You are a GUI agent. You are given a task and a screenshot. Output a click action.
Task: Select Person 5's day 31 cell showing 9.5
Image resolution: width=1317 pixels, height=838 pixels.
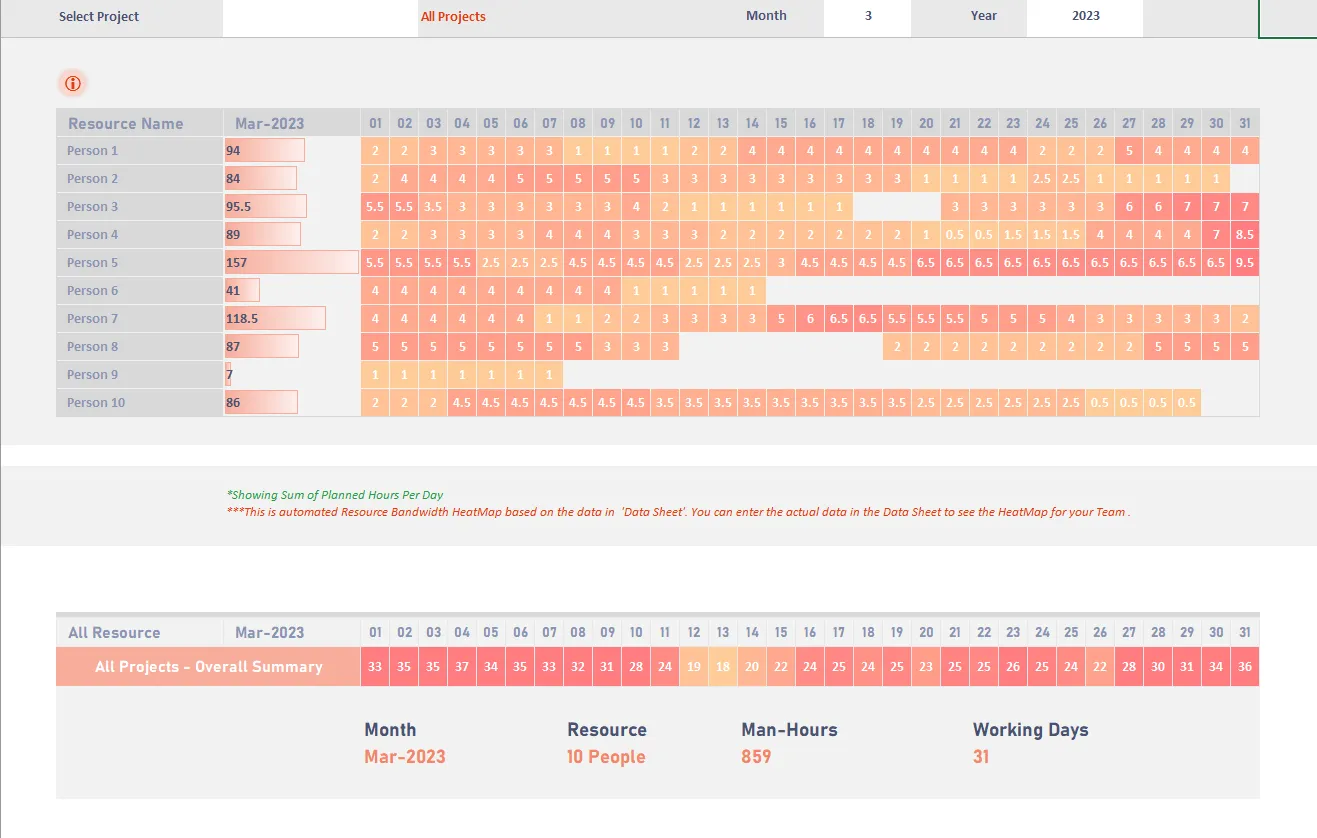pos(1245,263)
